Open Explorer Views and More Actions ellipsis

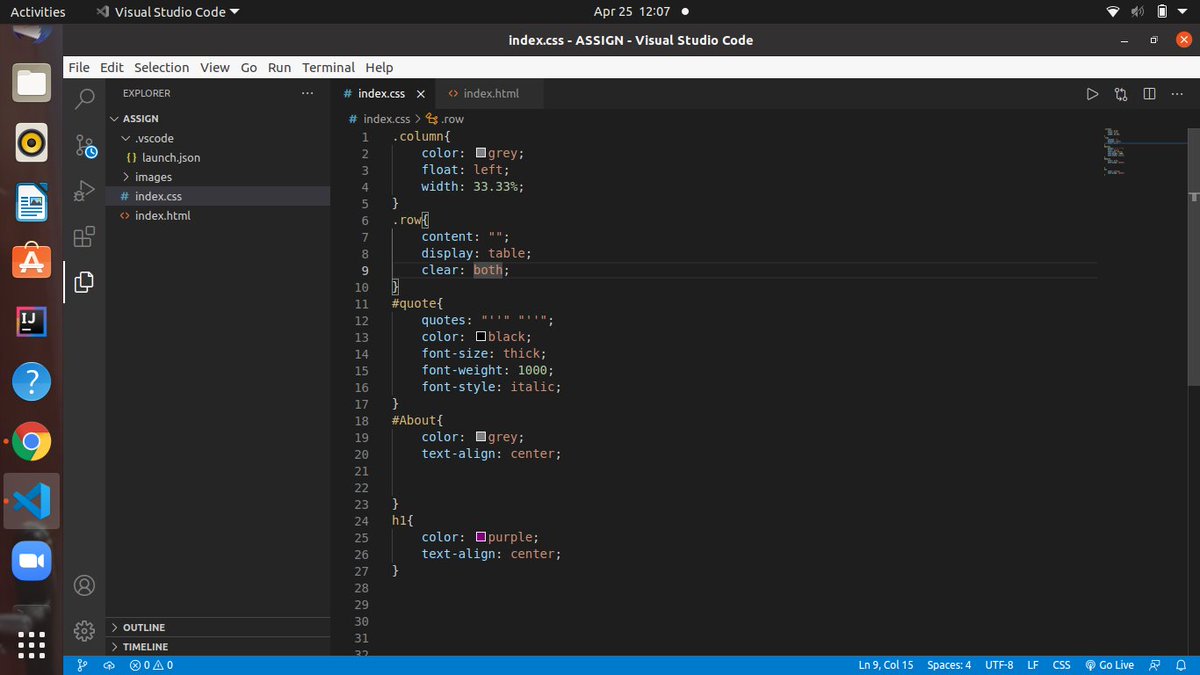point(307,93)
